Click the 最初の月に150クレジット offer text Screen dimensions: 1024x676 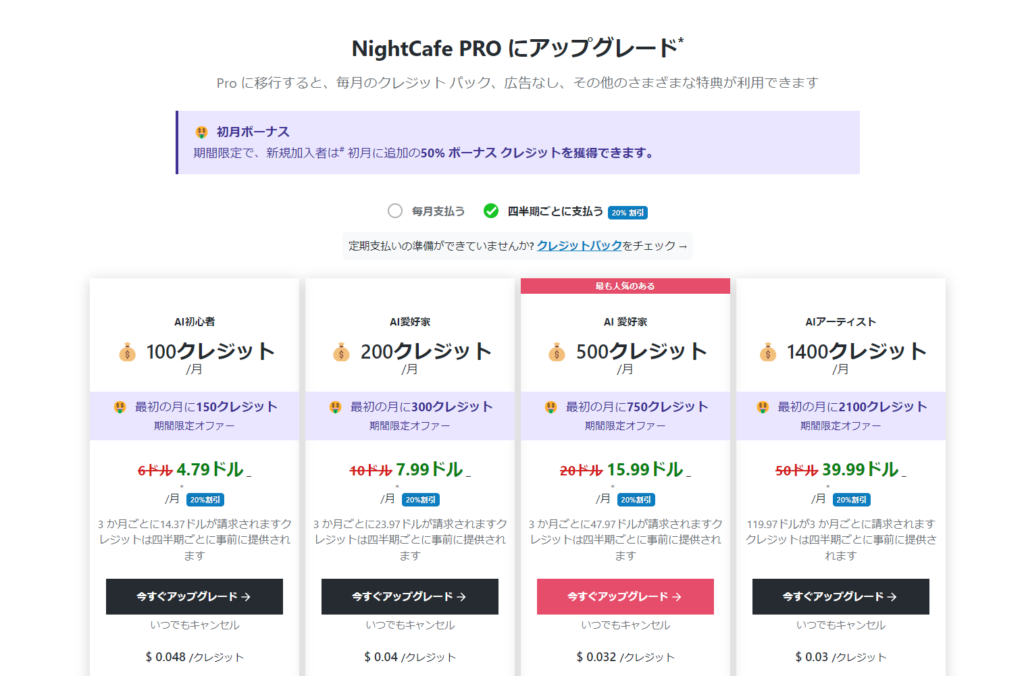(x=206, y=407)
